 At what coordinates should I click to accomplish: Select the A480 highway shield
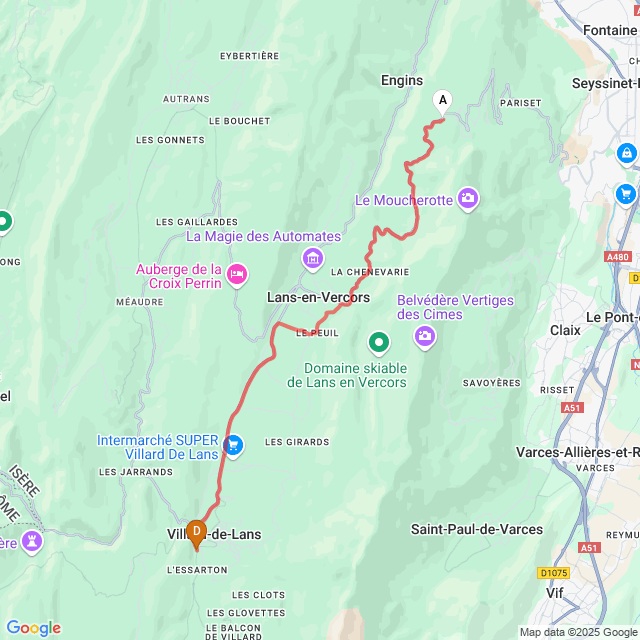618,257
